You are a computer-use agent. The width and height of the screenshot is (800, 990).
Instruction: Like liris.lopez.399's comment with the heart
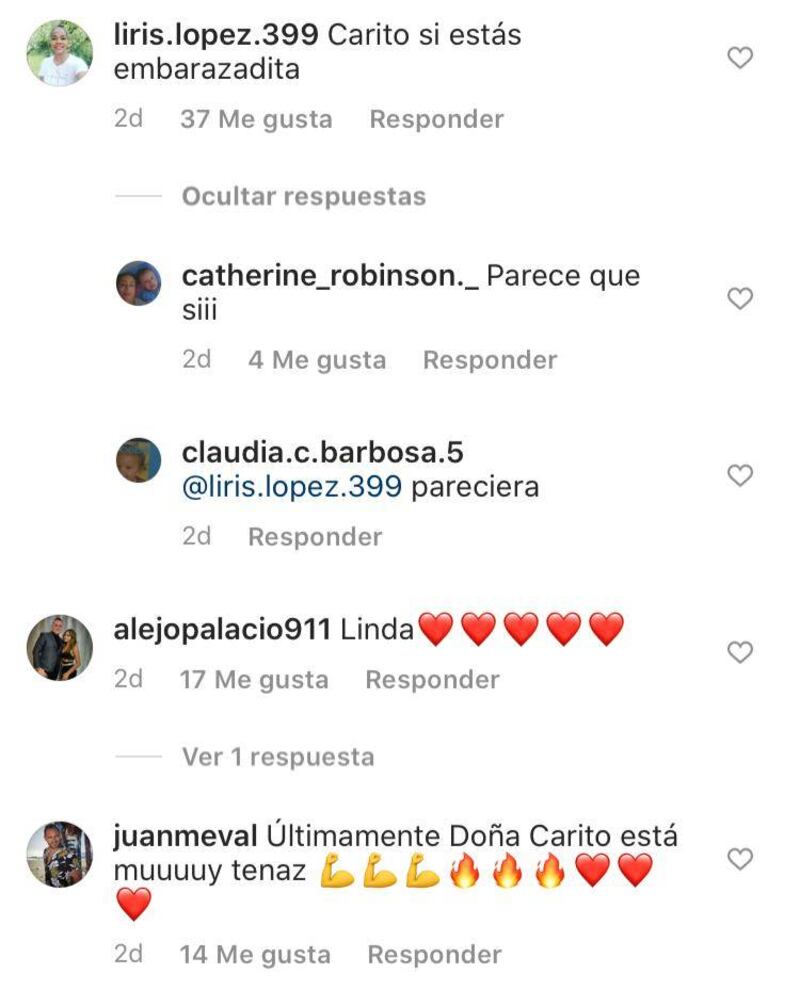[x=740, y=58]
